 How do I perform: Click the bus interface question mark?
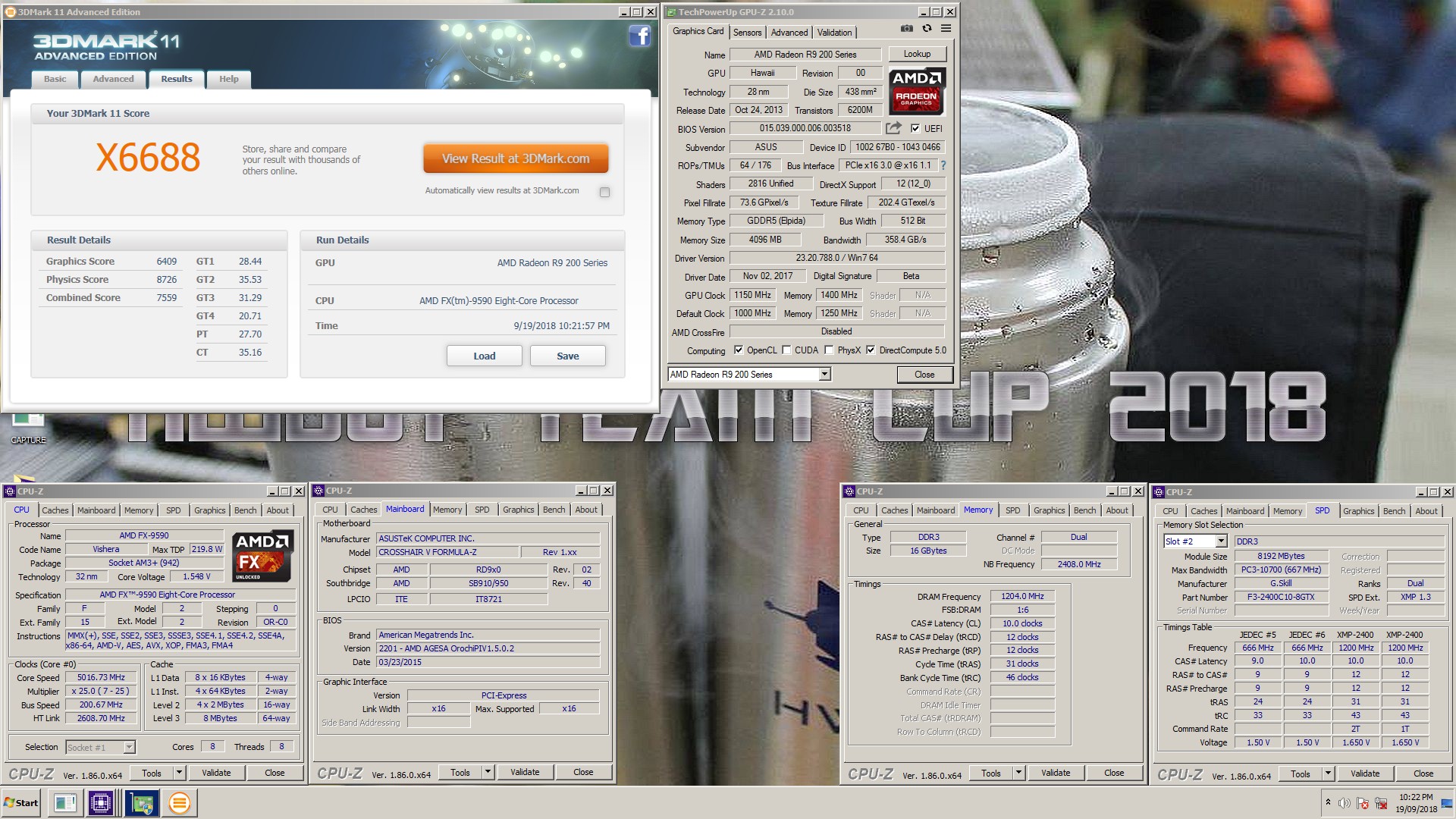[943, 165]
